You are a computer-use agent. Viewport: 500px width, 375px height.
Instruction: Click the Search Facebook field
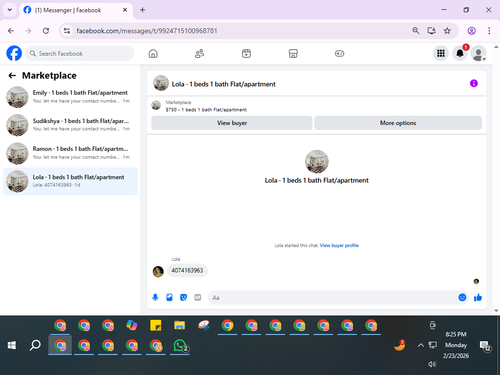point(80,53)
